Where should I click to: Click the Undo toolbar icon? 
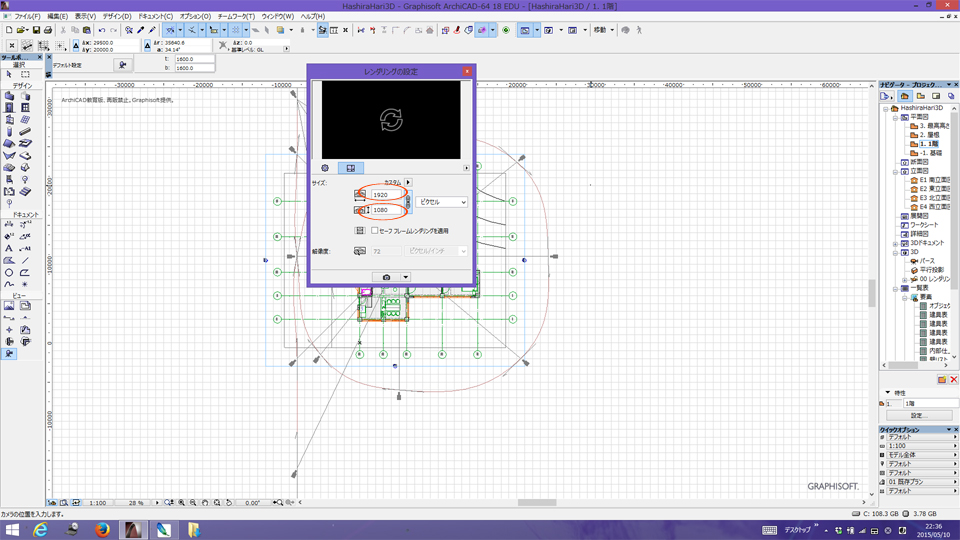[102, 30]
